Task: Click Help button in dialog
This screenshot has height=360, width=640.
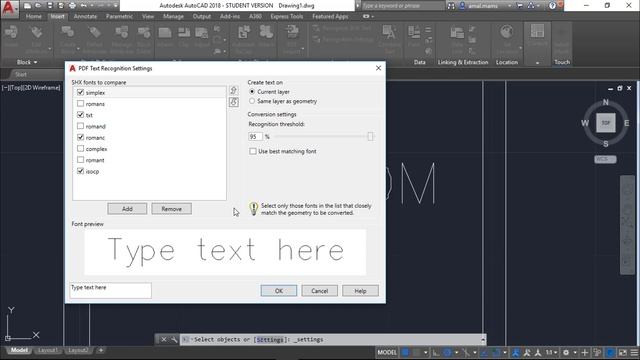Action: [360, 291]
